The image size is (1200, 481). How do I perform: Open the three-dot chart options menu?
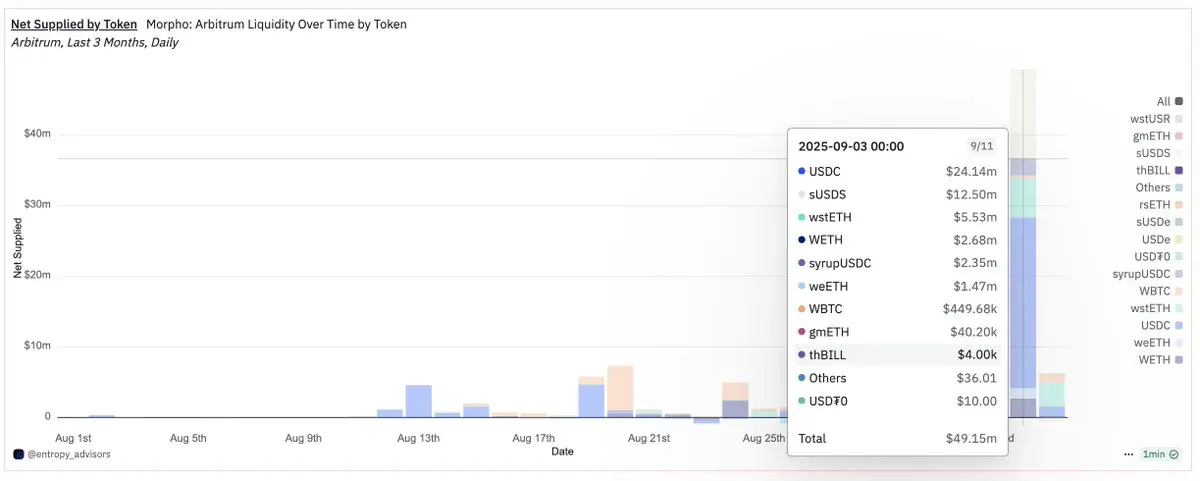click(x=1128, y=454)
